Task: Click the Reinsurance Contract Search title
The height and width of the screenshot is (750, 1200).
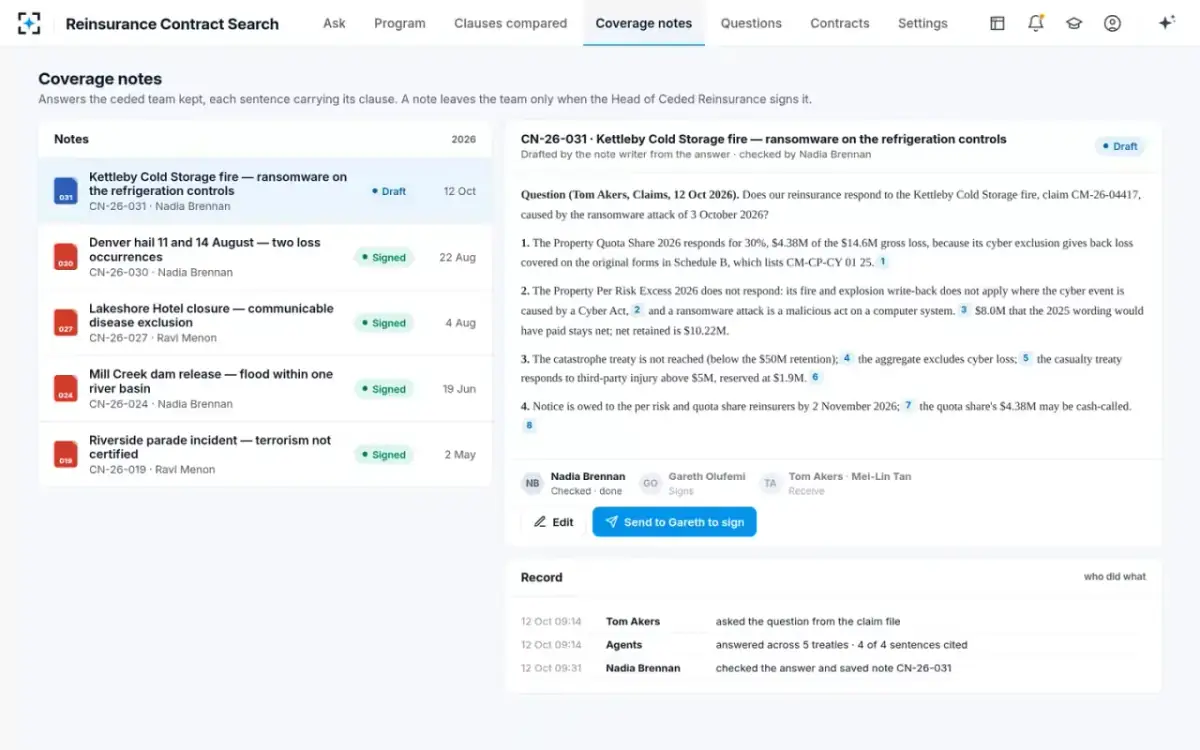Action: coord(172,24)
